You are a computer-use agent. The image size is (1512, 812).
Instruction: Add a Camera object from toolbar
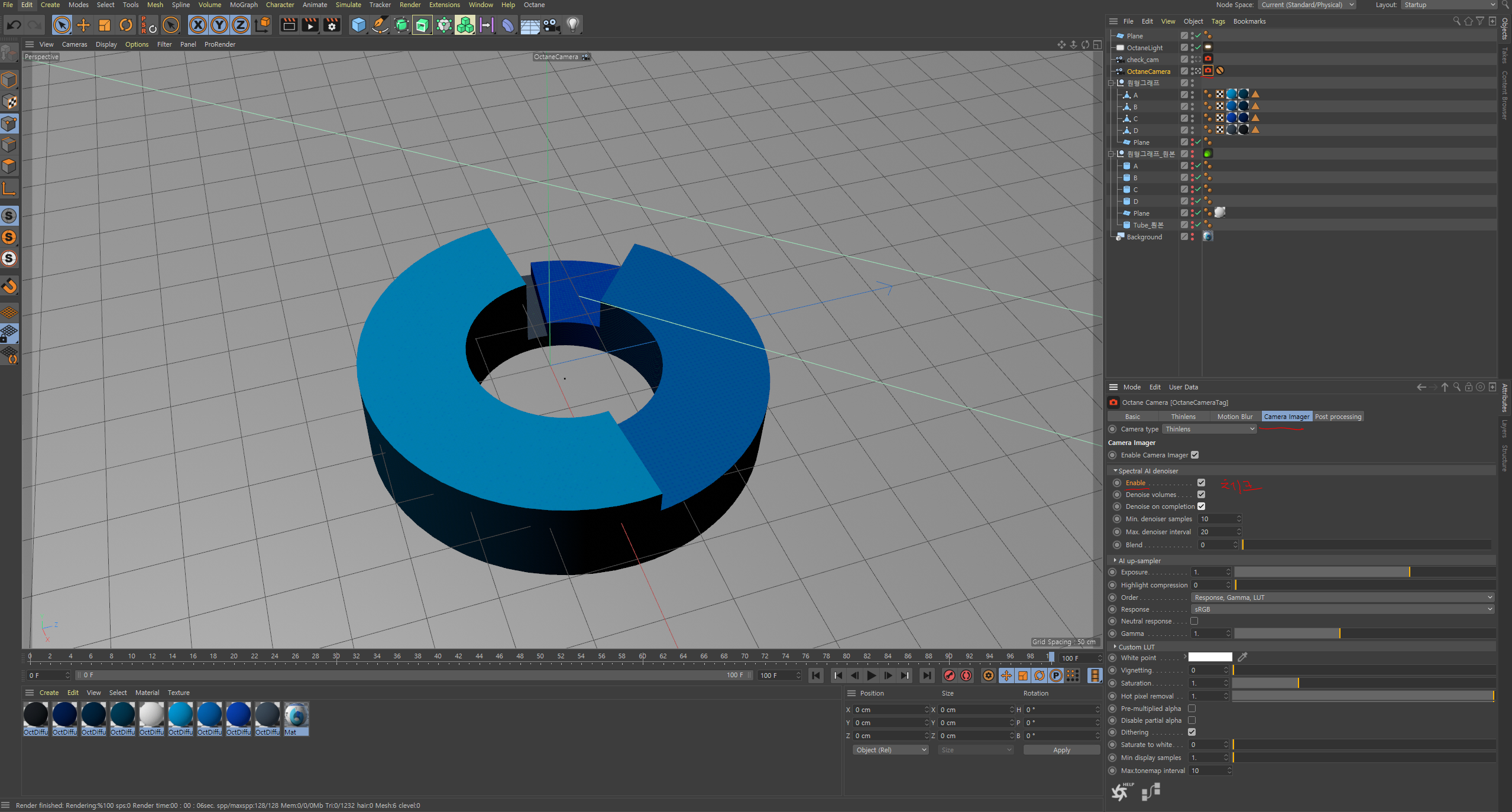pyautogui.click(x=551, y=25)
